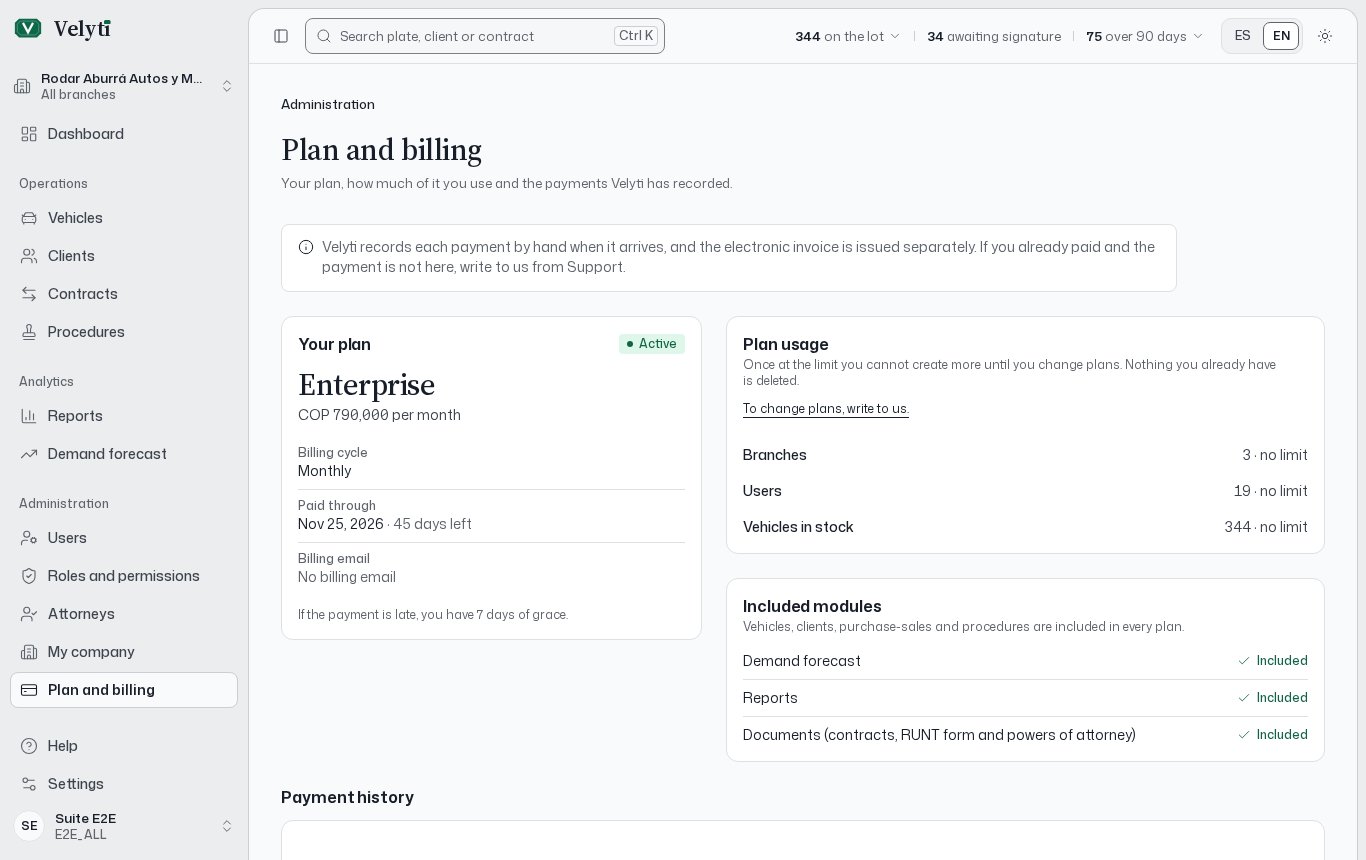
Task: Navigate to Demand forecast
Action: (124, 454)
